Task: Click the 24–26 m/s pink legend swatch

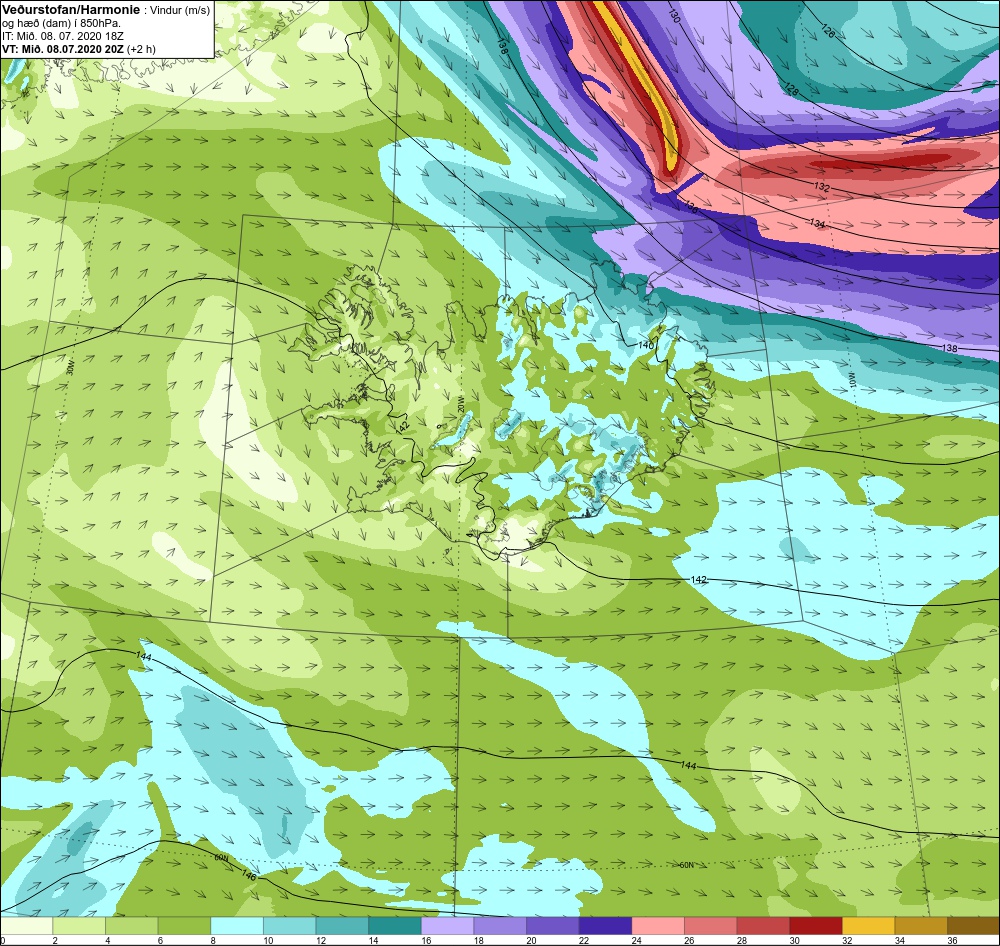Action: pos(658,926)
